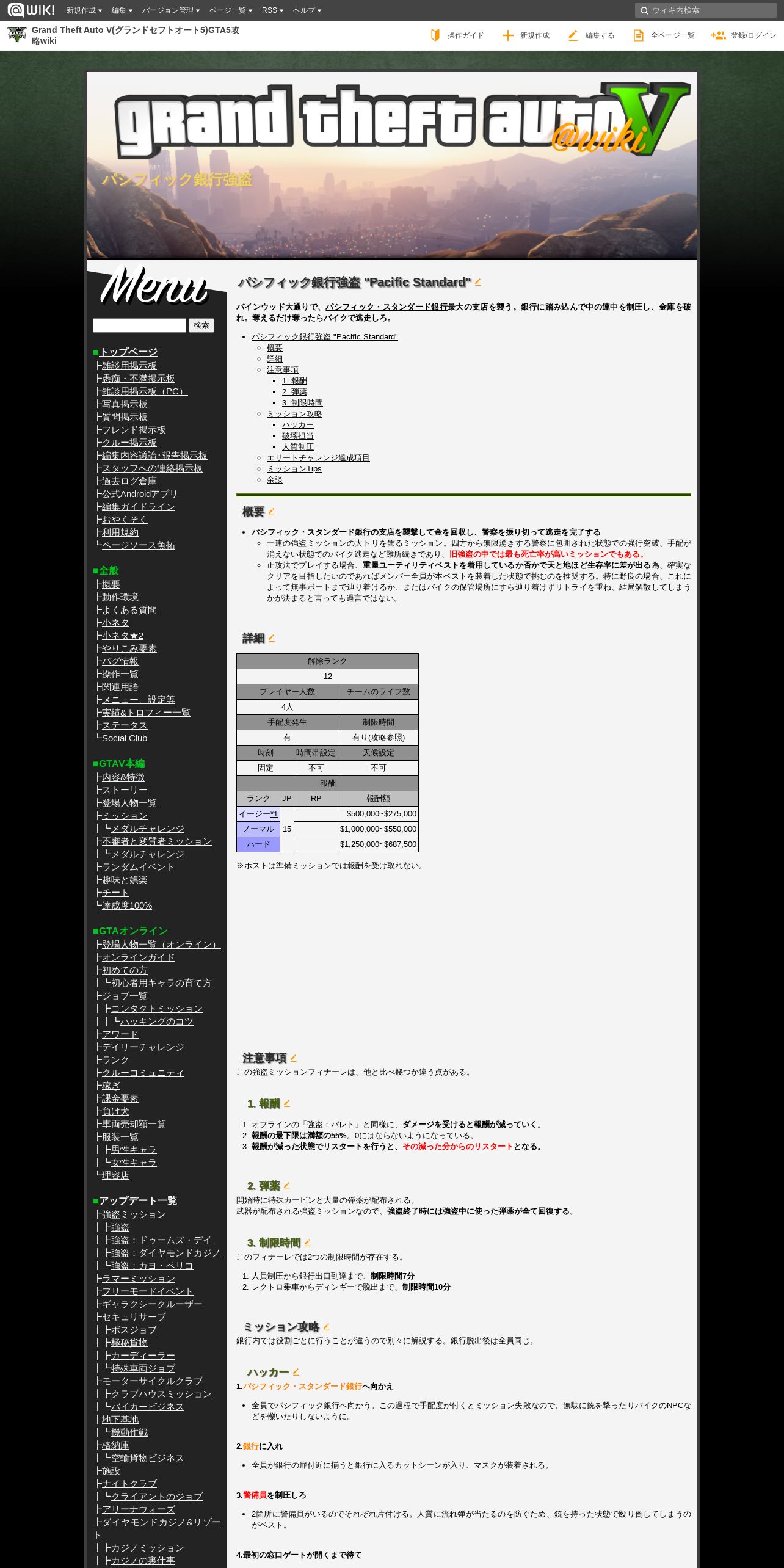
Task: Click パシフィック・スタンダード銀行 link in intro text
Action: (387, 307)
